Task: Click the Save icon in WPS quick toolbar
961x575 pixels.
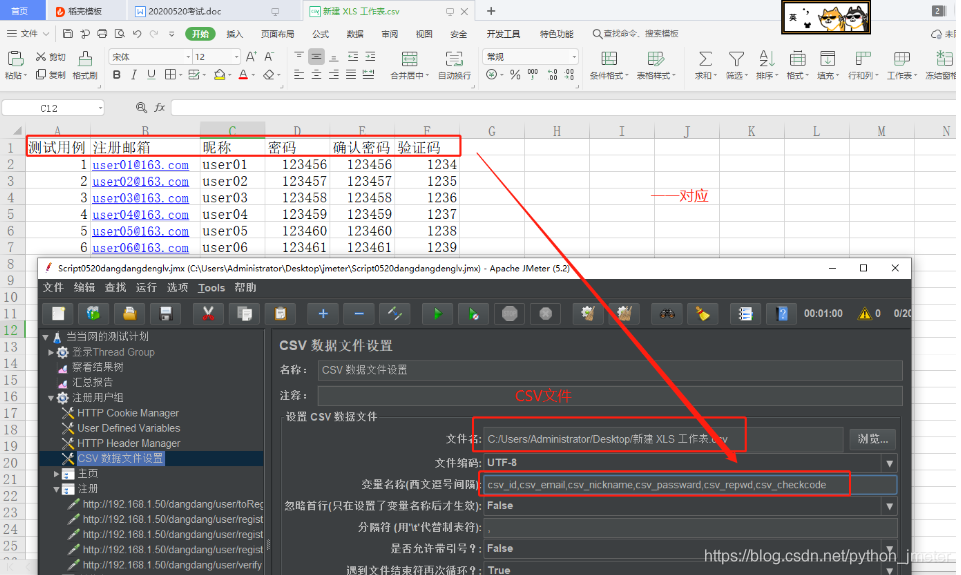Action: tap(68, 34)
